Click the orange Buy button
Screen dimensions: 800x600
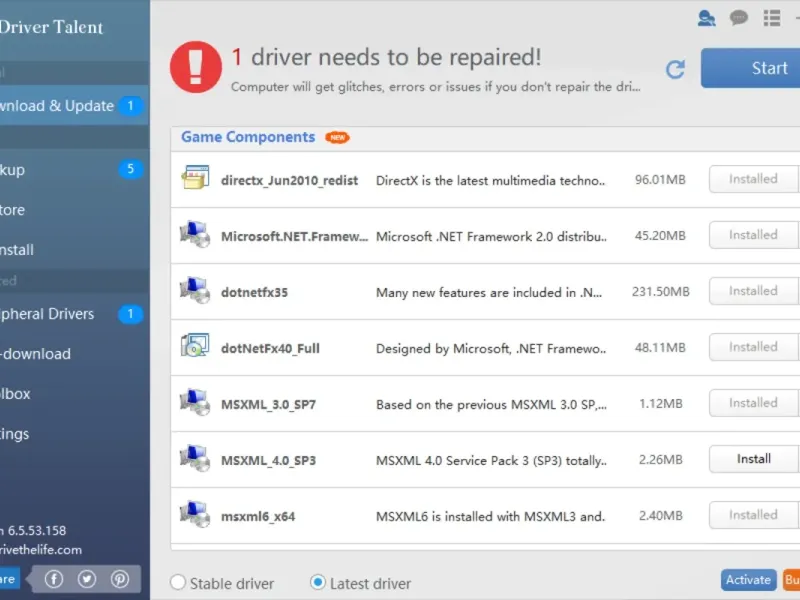click(x=791, y=580)
